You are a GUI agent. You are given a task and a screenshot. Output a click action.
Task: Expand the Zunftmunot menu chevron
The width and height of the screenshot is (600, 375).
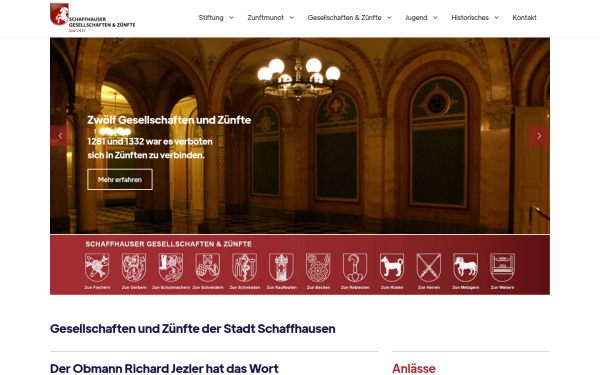coord(292,18)
